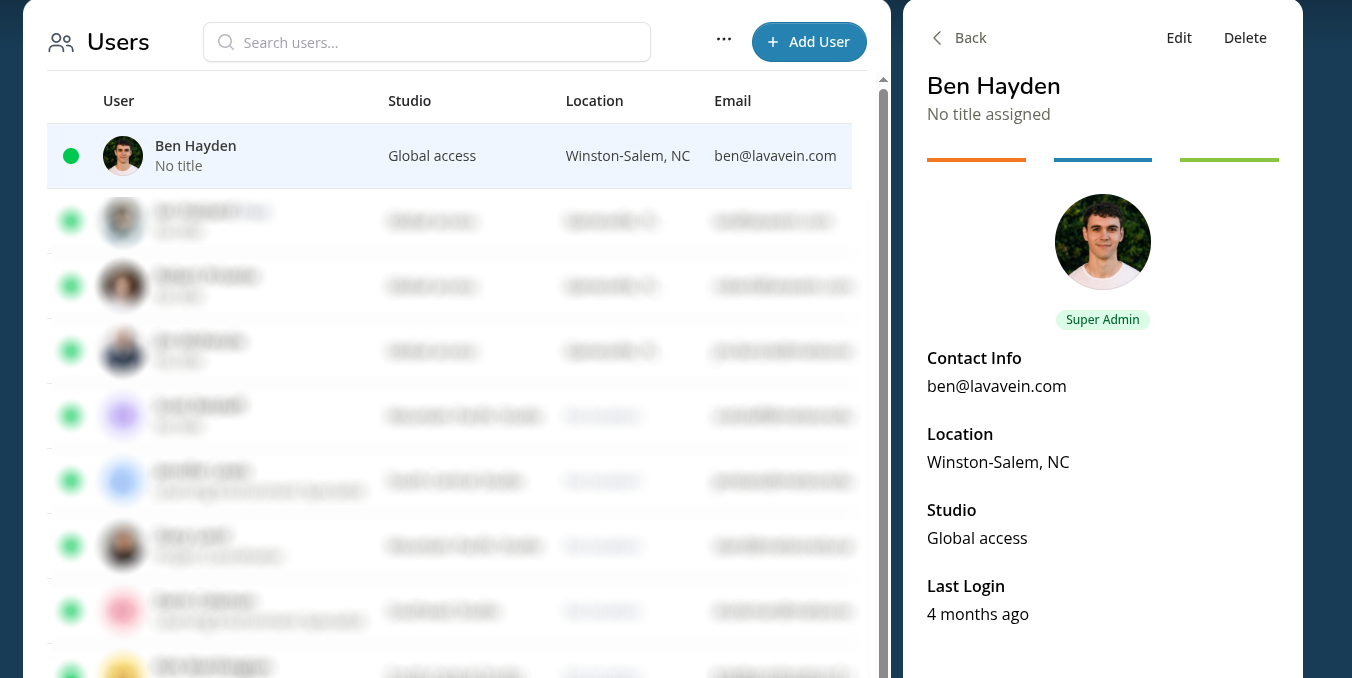Click the magnifier icon in search box
Viewport: 1352px width, 678px height.
coord(226,42)
